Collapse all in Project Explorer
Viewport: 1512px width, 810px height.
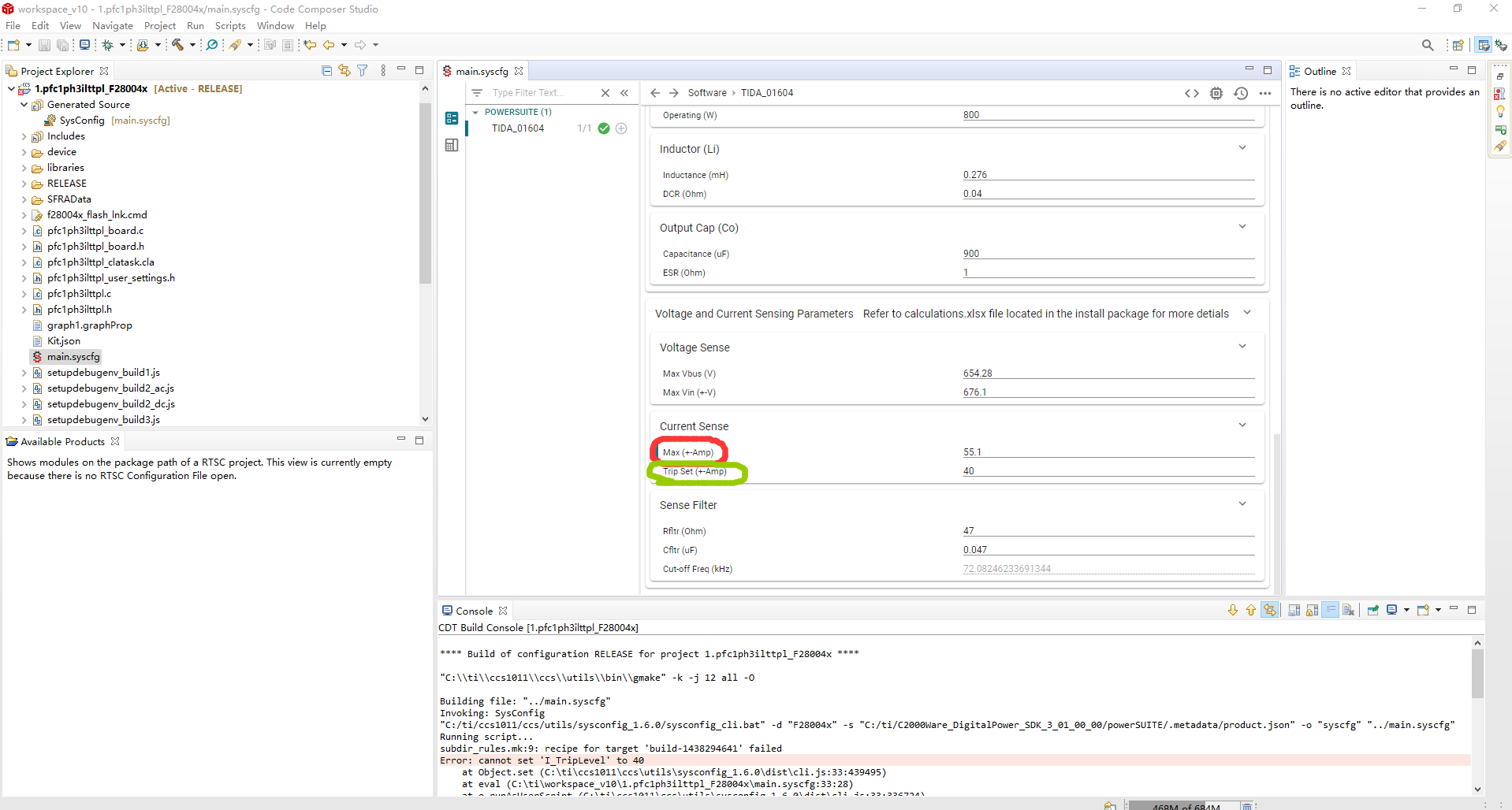coord(326,71)
